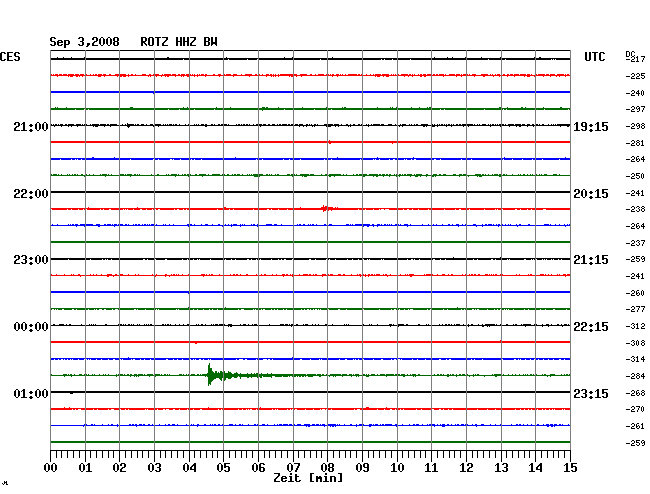The width and height of the screenshot is (650, 494).
Task: Click the DC offset value -297
Action: click(x=635, y=109)
